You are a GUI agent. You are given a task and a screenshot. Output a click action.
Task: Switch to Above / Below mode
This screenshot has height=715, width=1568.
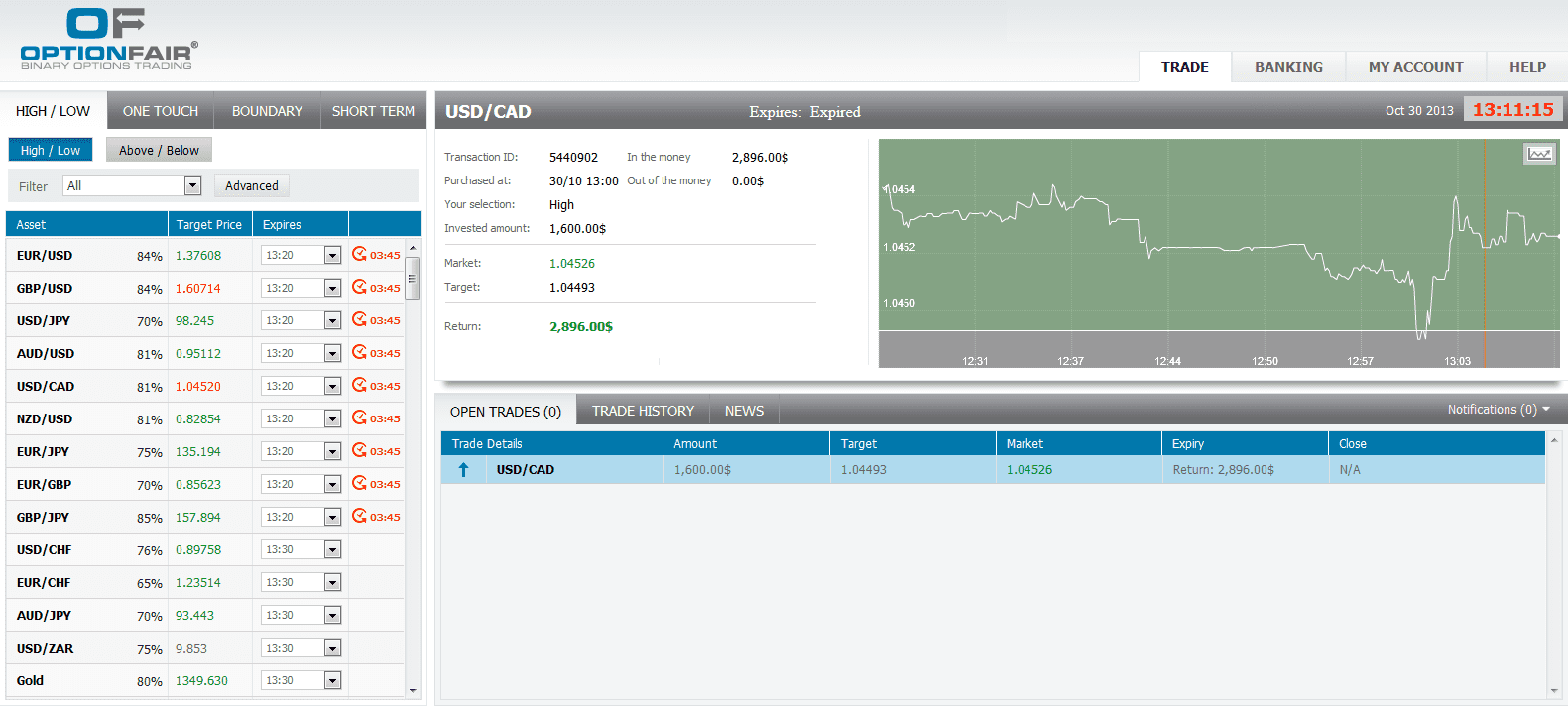tap(159, 150)
